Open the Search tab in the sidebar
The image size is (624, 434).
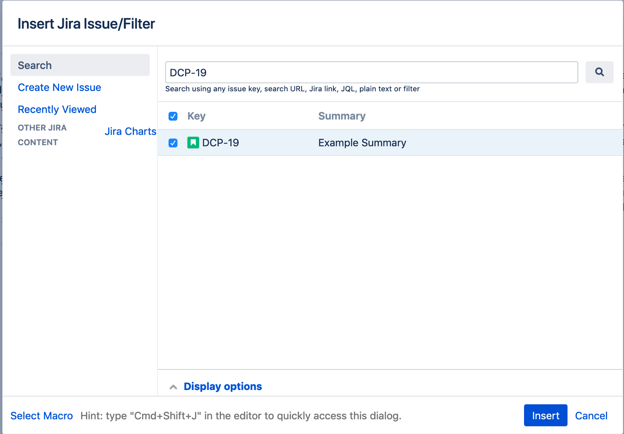[80, 65]
